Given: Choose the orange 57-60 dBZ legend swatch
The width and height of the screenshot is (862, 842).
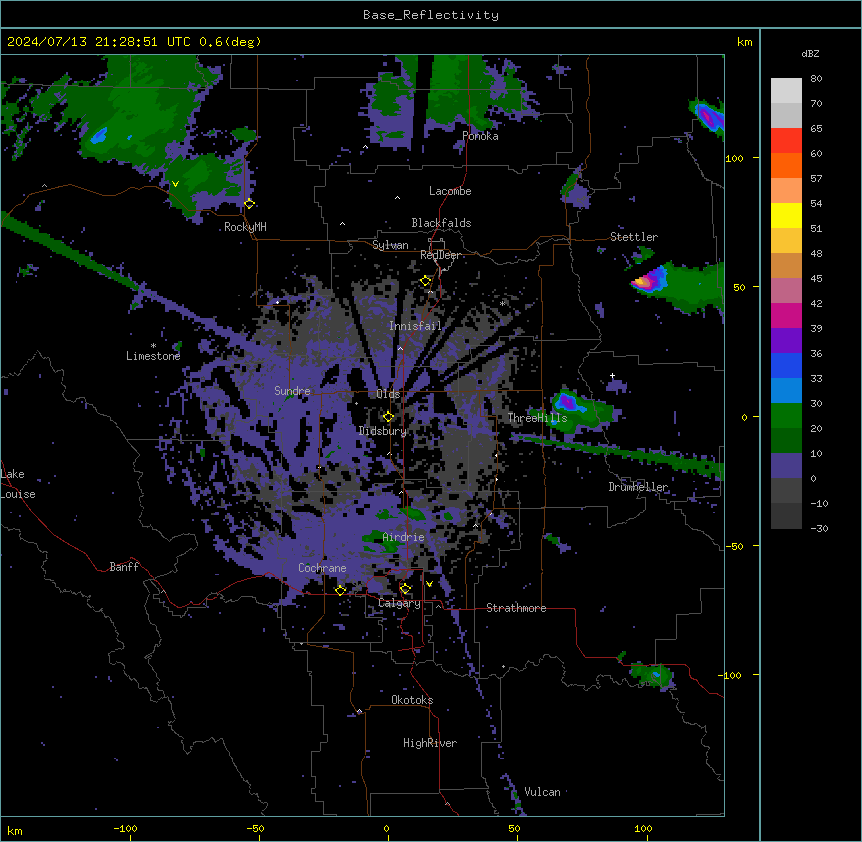Looking at the screenshot, I should (786, 165).
